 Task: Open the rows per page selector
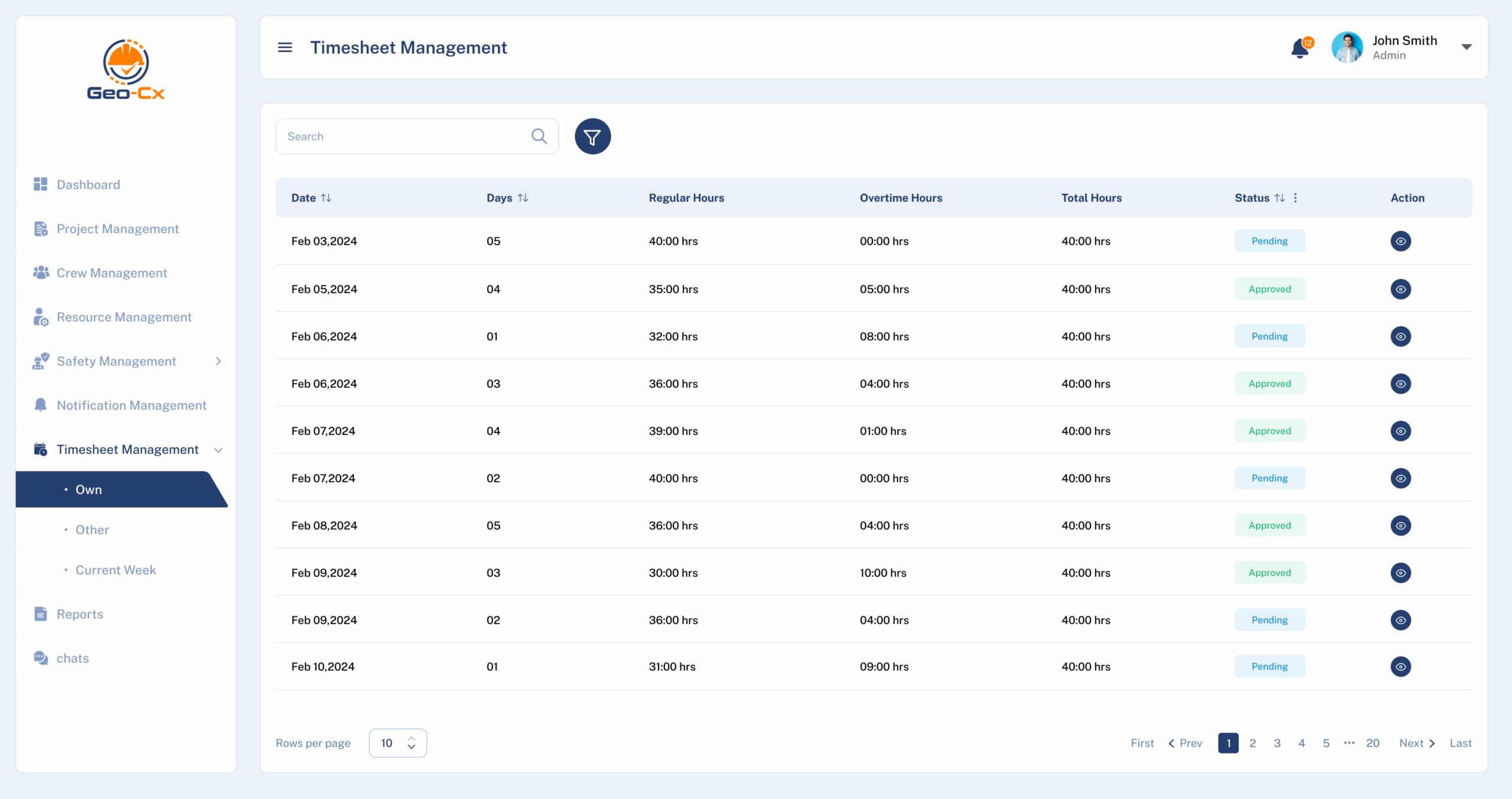point(397,743)
